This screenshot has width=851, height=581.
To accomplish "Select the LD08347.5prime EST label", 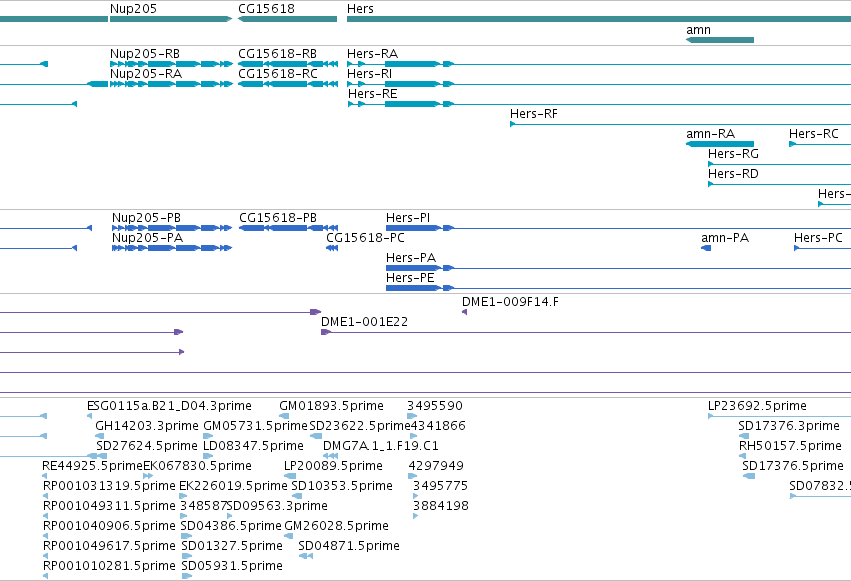I will [x=253, y=446].
